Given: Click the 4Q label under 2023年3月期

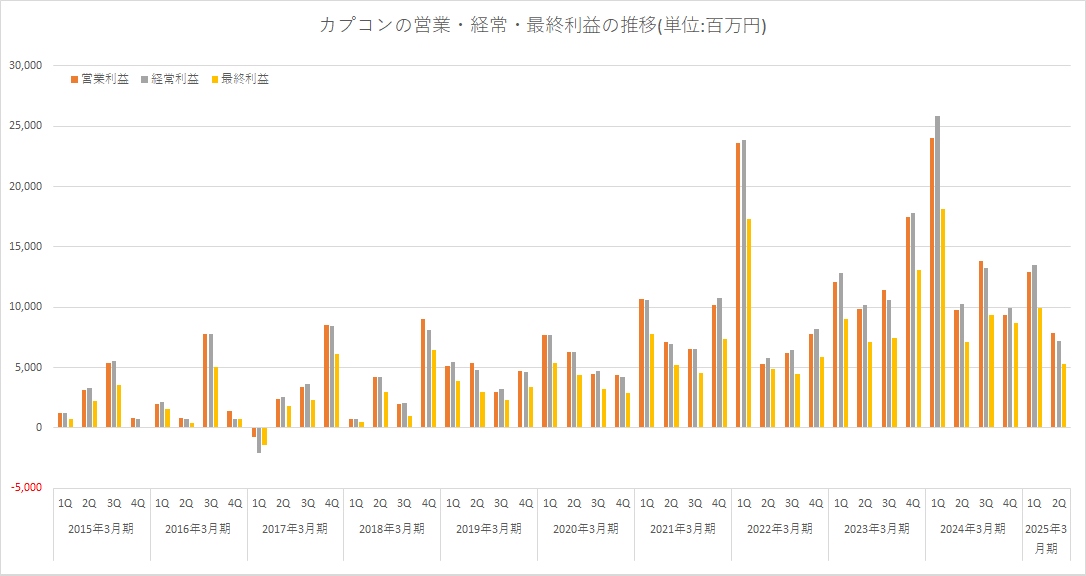Looking at the screenshot, I should 913,503.
